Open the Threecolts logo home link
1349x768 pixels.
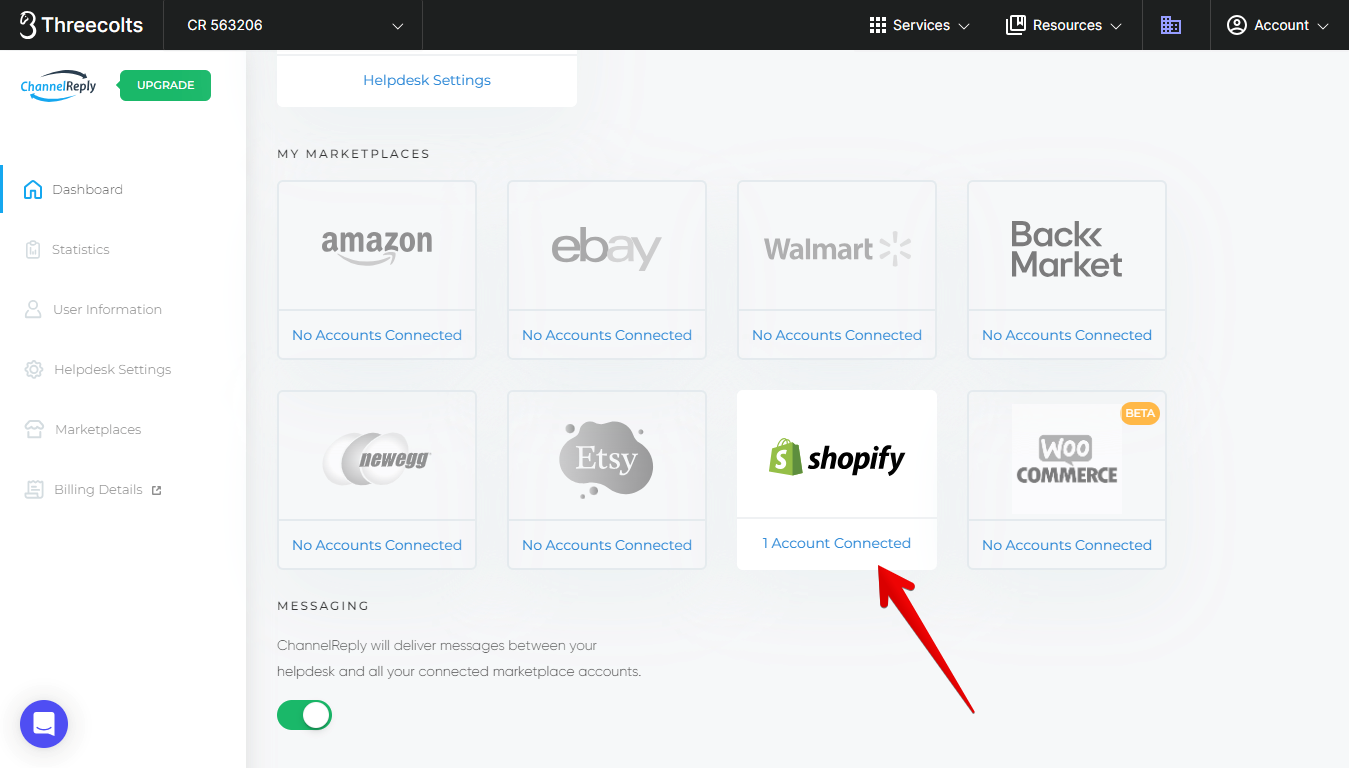(81, 25)
